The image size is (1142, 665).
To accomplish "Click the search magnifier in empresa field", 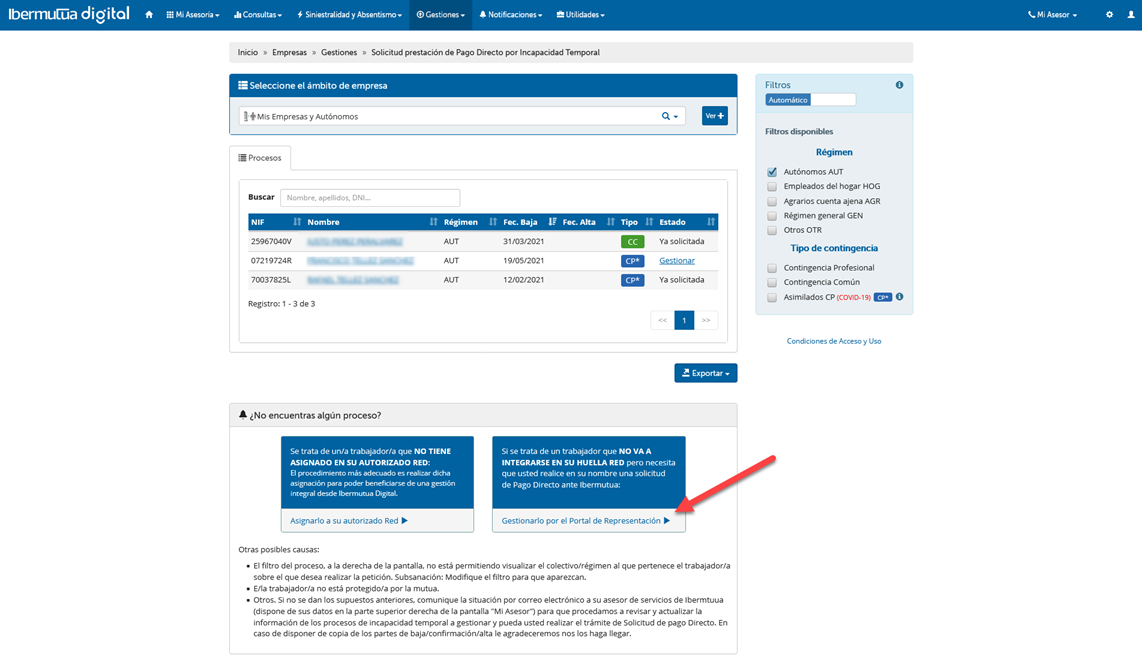I will [668, 116].
